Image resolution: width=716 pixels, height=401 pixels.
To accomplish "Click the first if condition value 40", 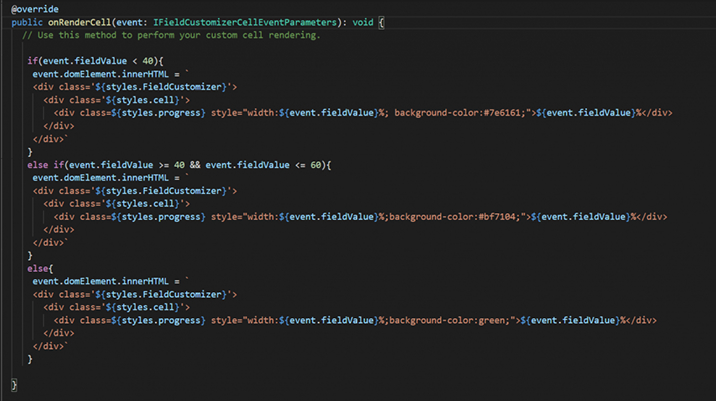I will point(147,61).
